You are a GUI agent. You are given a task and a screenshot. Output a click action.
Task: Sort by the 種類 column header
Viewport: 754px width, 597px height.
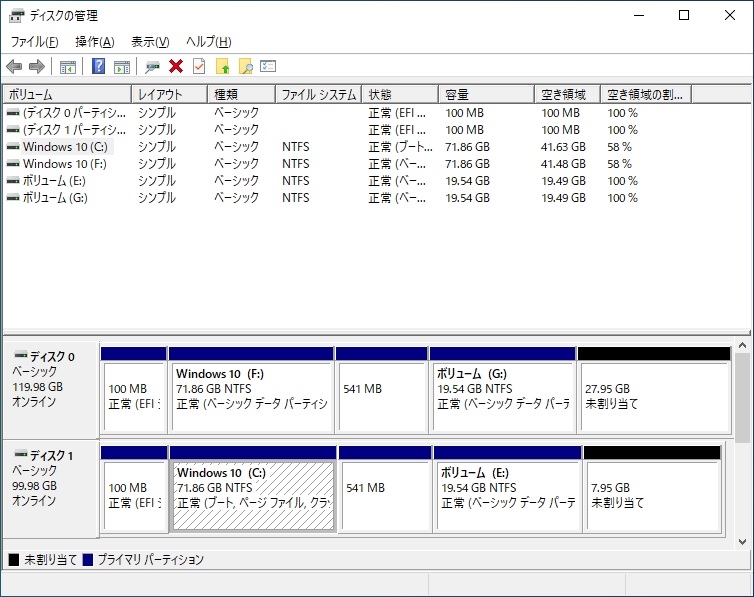242,94
